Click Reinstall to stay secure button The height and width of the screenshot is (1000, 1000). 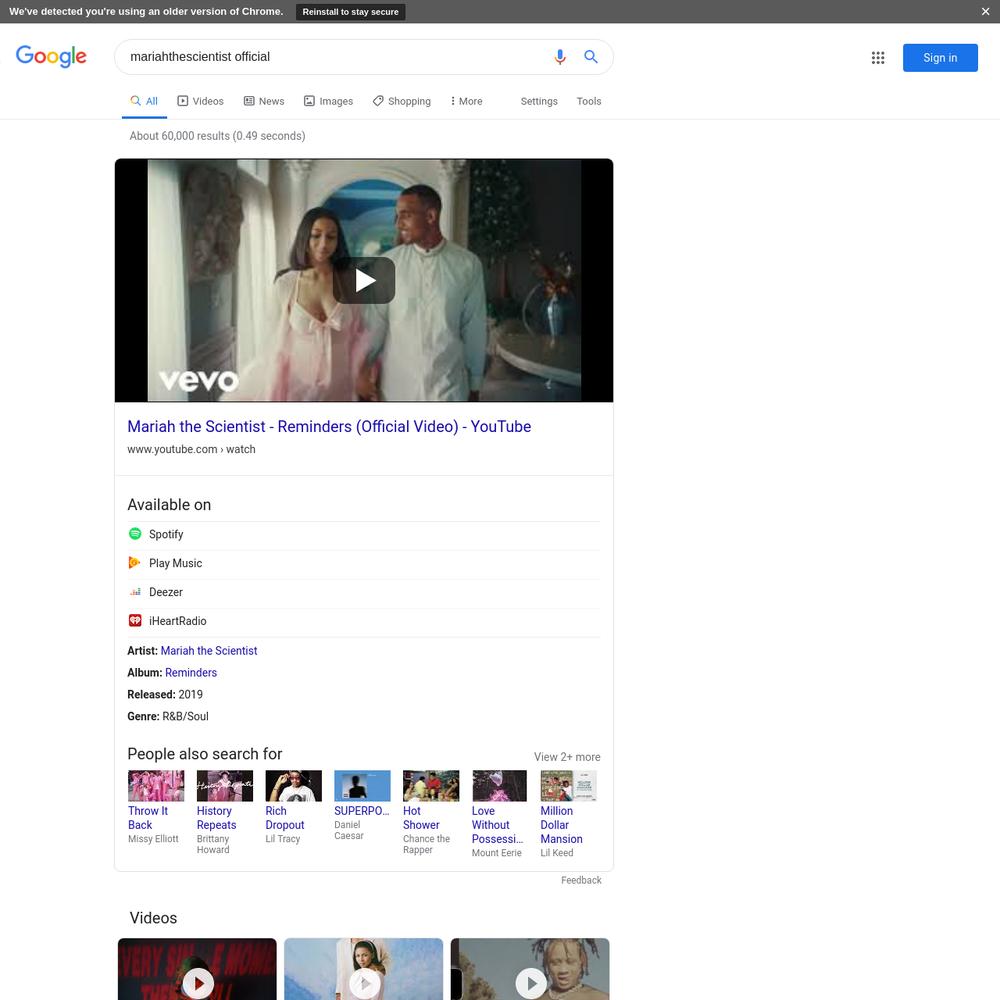coord(350,11)
